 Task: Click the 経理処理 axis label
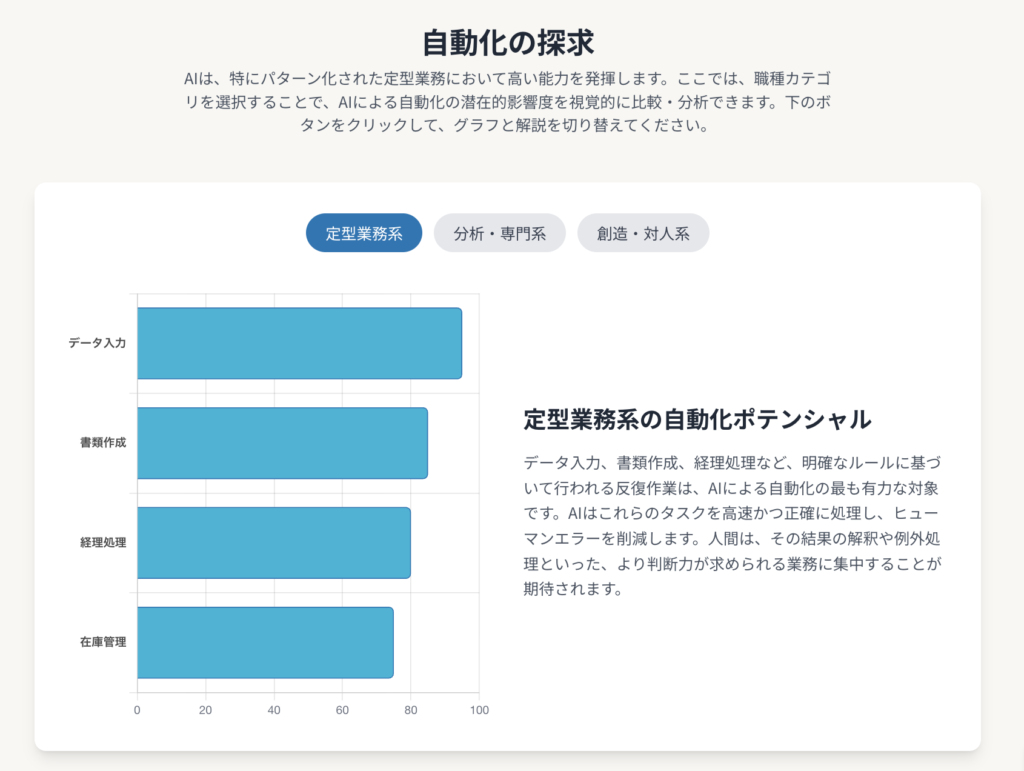(103, 542)
